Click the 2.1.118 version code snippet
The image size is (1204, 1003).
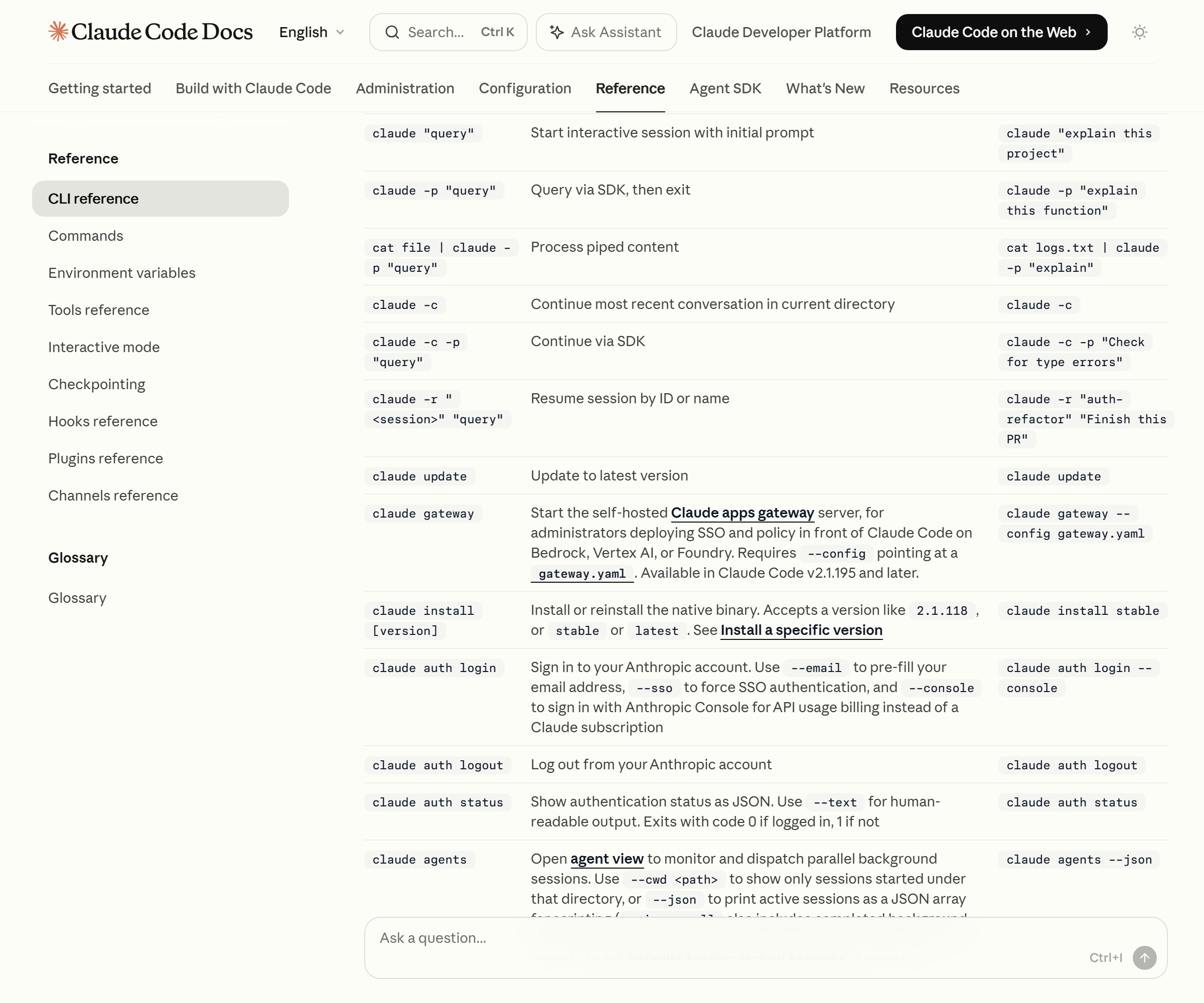coord(942,611)
